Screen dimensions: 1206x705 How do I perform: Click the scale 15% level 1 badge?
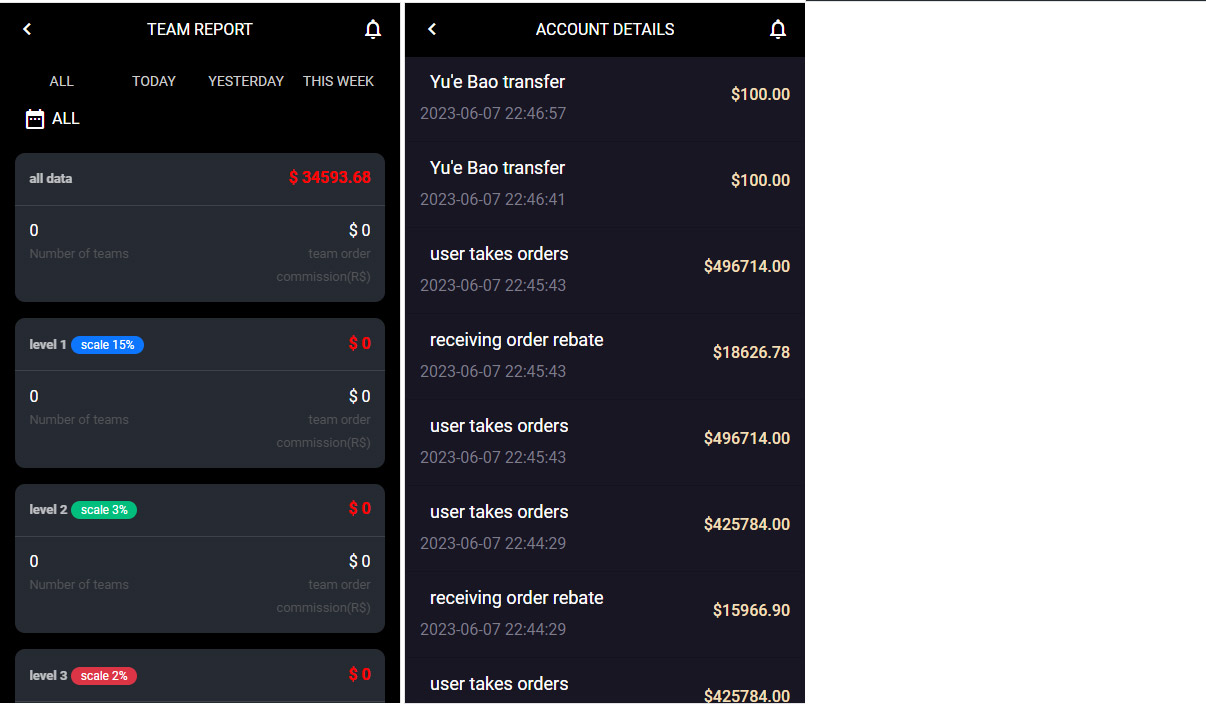pyautogui.click(x=107, y=345)
